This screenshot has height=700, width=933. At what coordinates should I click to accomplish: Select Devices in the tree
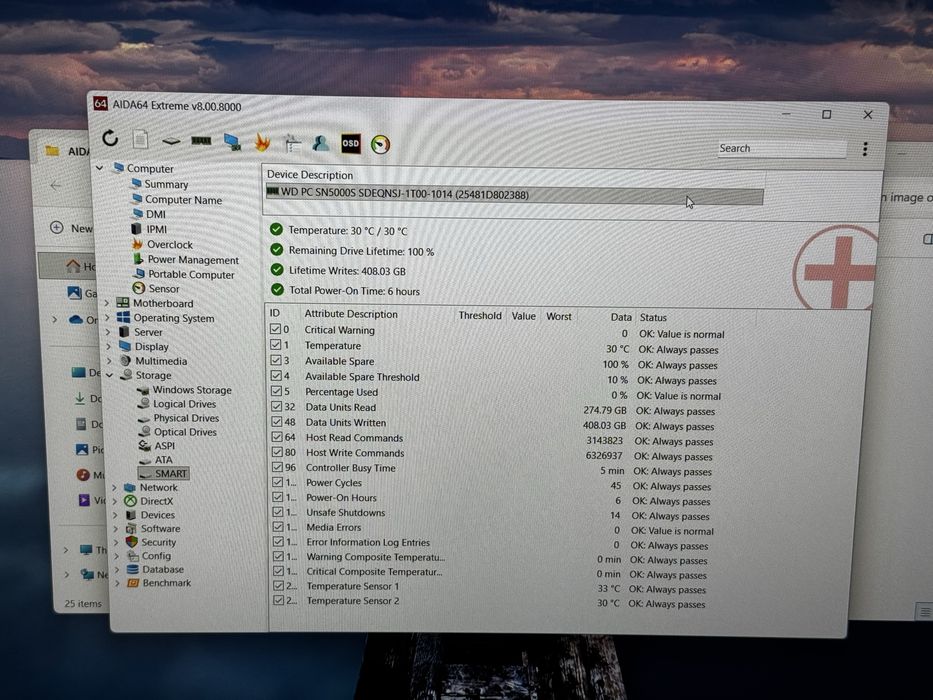(x=158, y=515)
